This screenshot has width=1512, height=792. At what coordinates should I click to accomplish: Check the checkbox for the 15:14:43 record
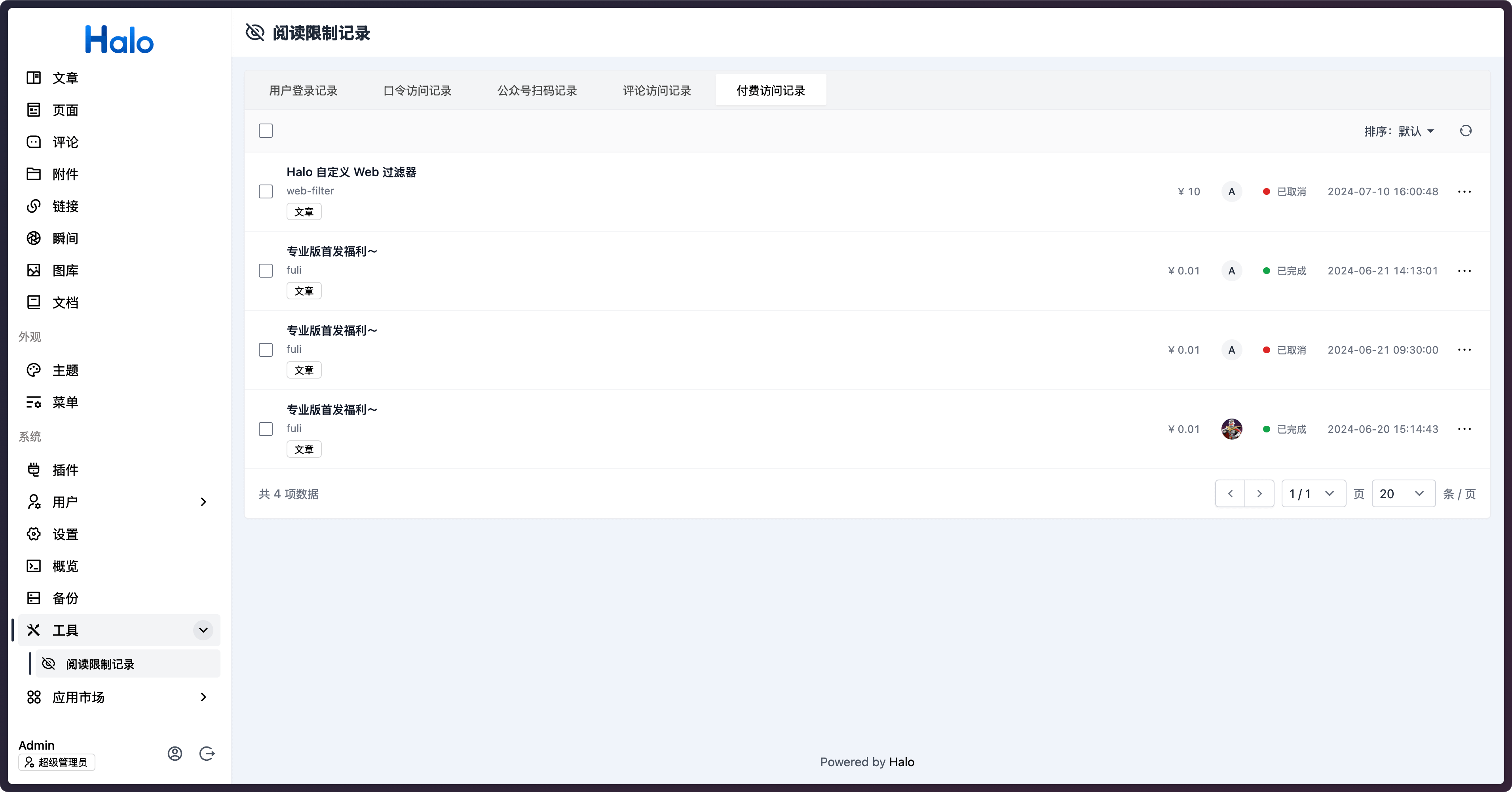[x=266, y=429]
